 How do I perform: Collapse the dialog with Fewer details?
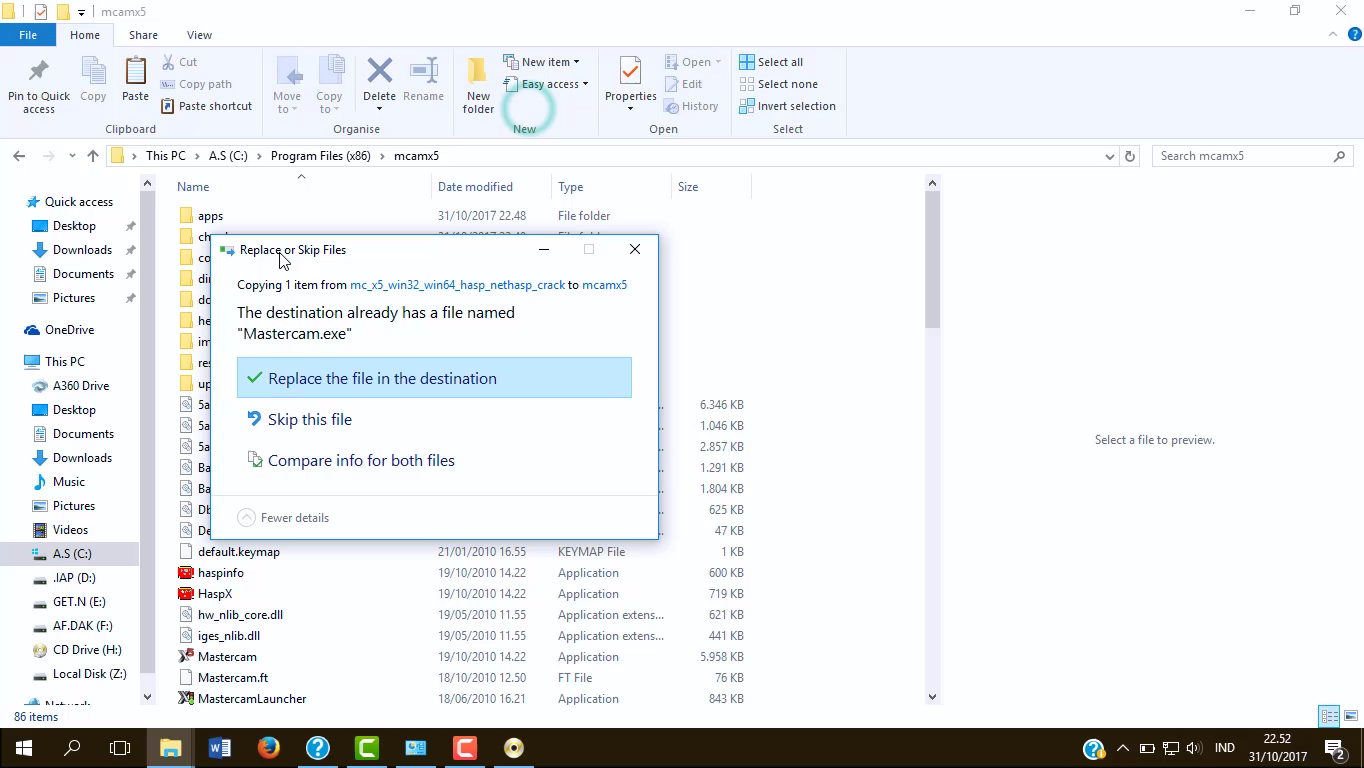pos(283,518)
